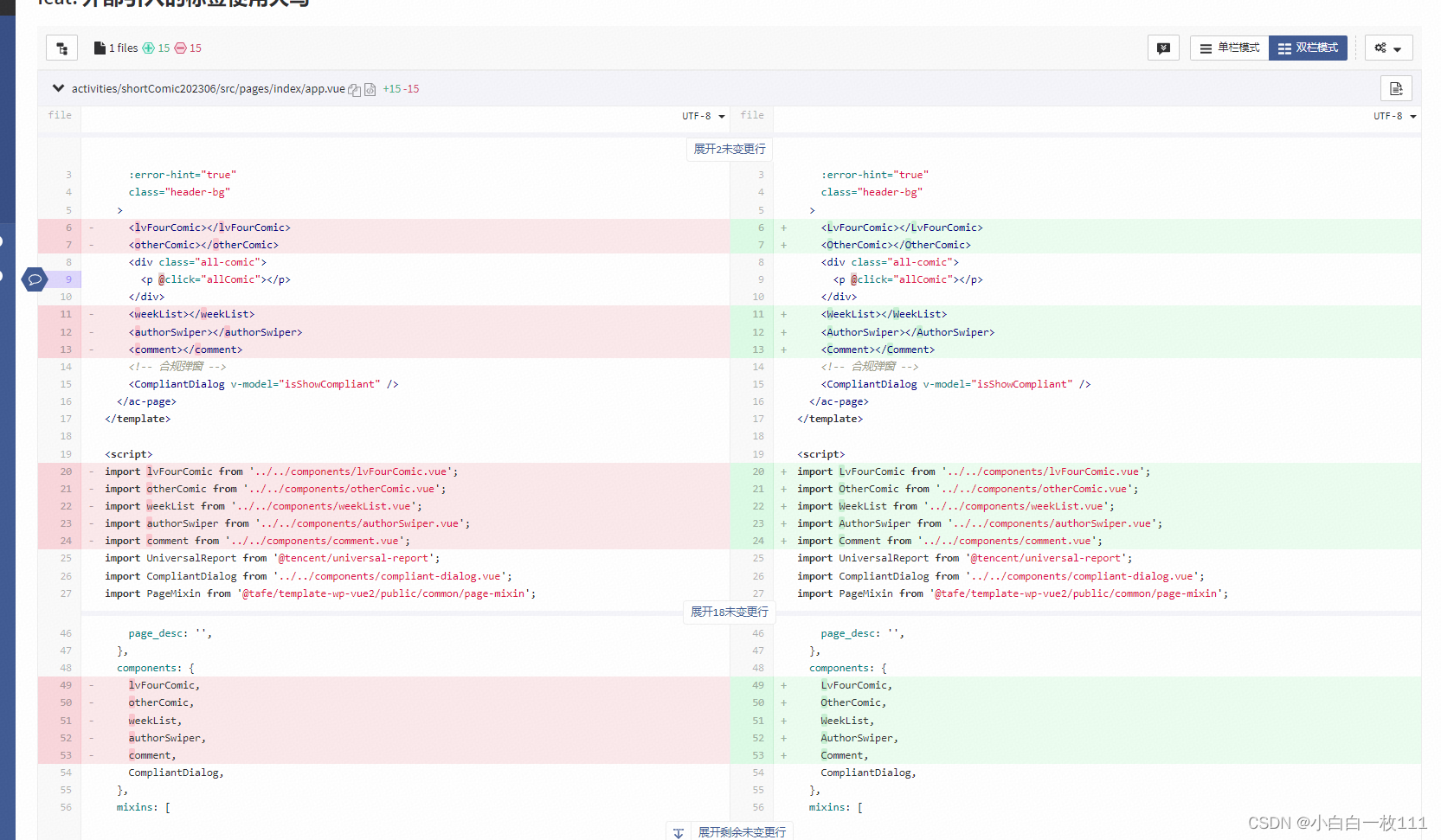This screenshot has width=1441, height=840.
Task: Click added "Comment," on line 53
Action: [845, 755]
